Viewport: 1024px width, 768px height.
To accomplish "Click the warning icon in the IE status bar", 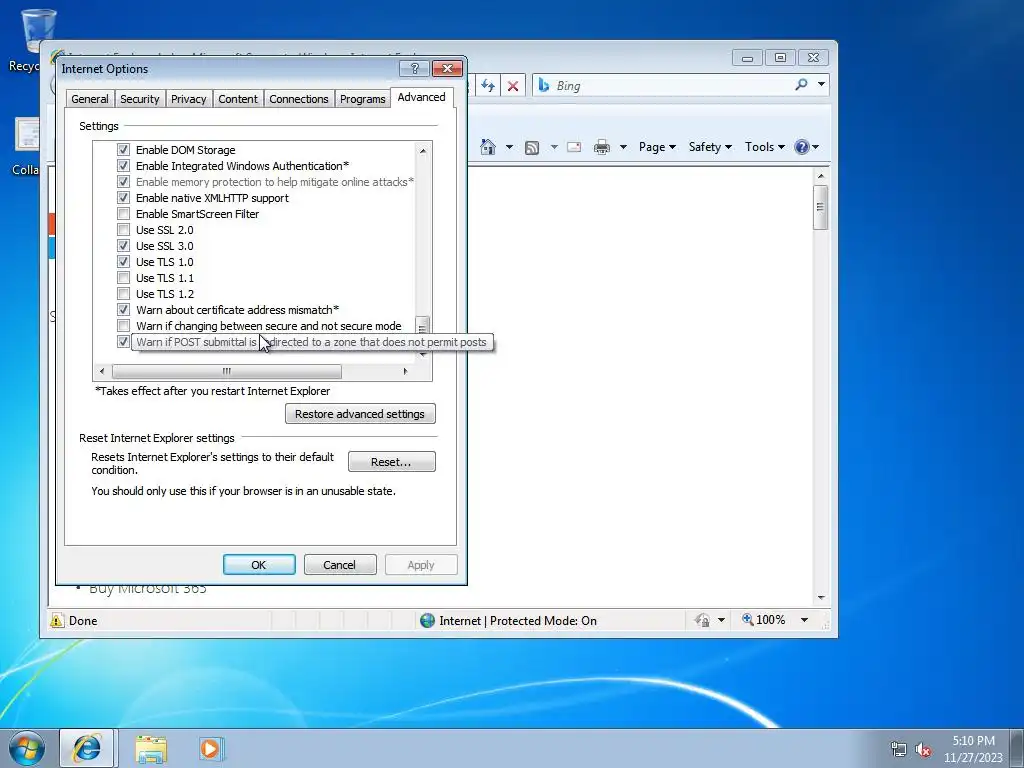I will (x=57, y=620).
